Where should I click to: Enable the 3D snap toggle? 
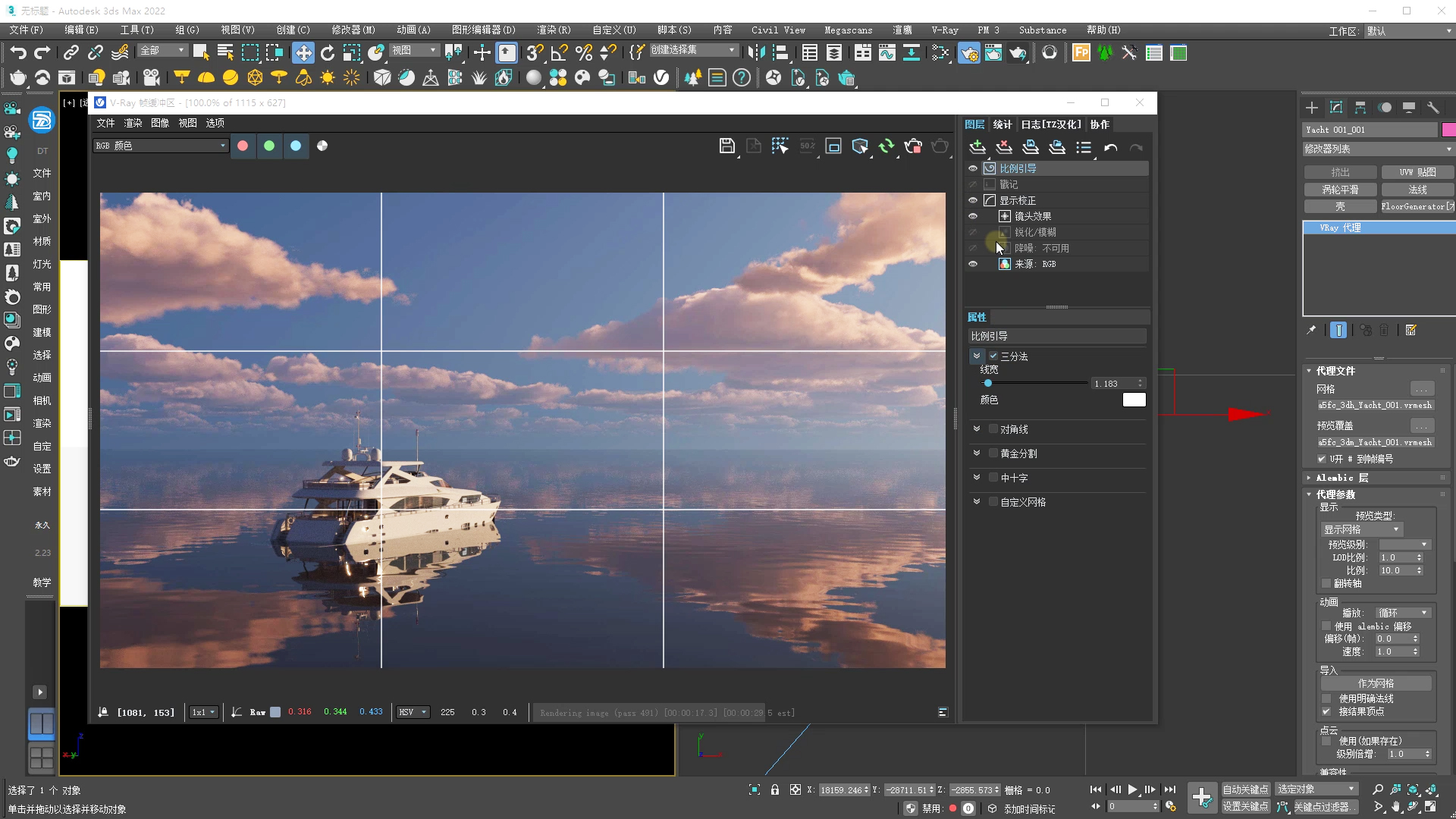[535, 53]
